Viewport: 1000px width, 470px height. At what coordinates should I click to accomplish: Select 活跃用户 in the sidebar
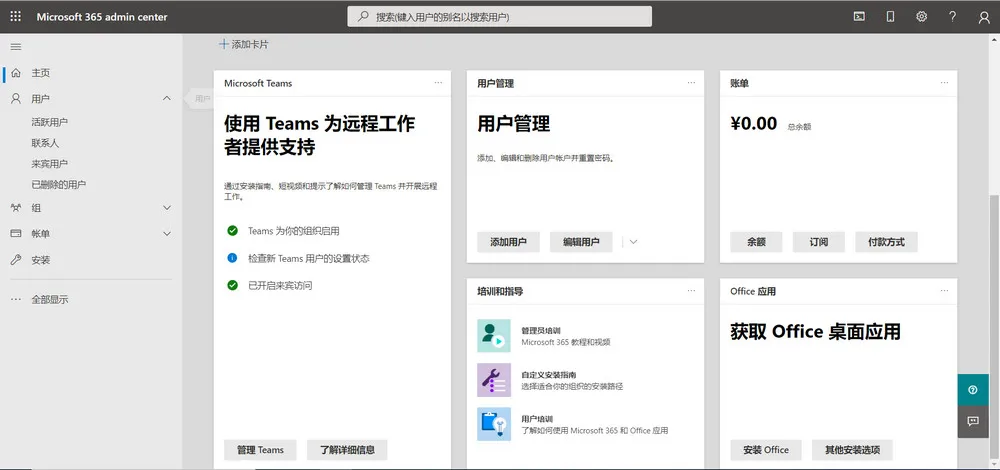coord(50,122)
